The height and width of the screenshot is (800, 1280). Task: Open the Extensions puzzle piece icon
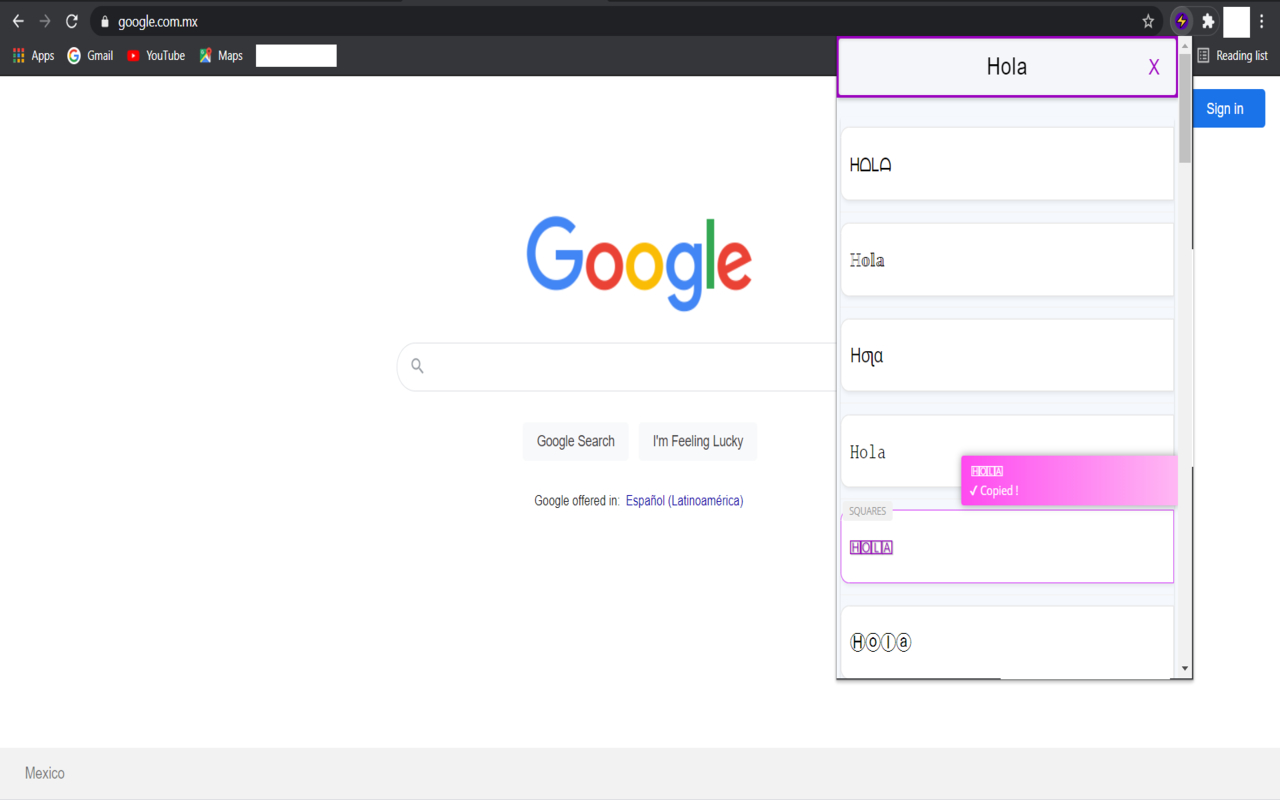[1208, 21]
